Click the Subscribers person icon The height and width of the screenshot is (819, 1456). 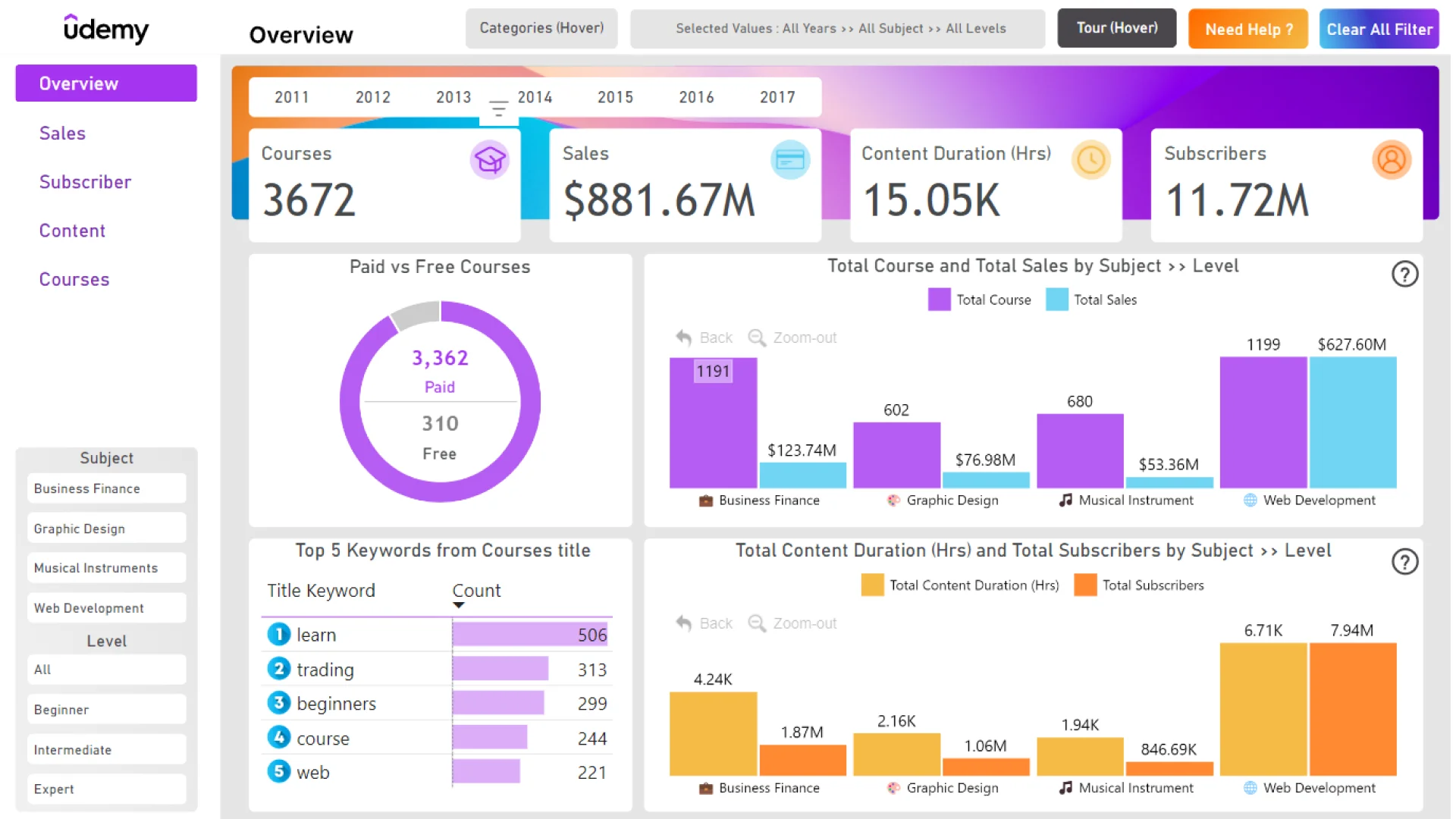point(1392,160)
